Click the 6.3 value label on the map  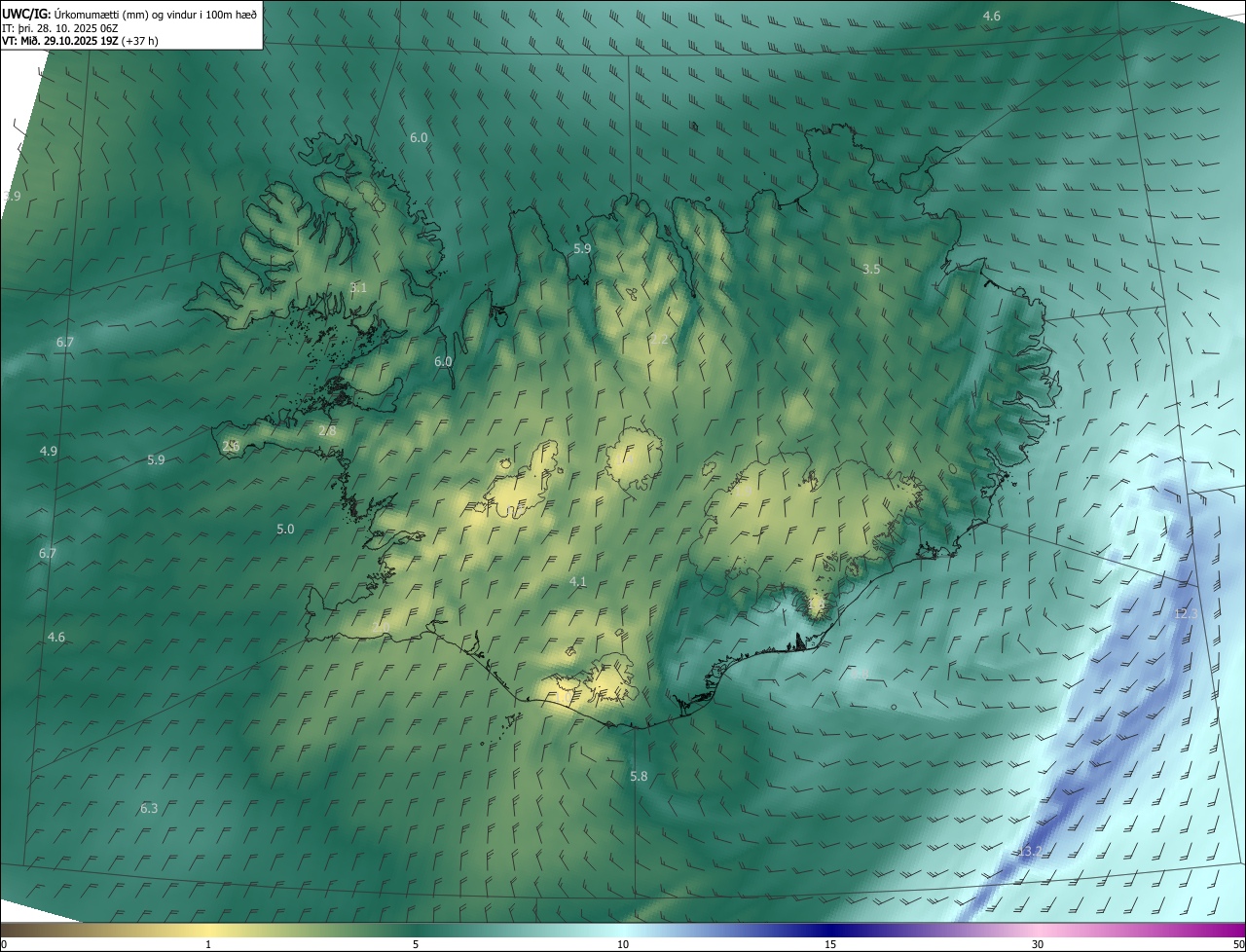click(x=149, y=808)
